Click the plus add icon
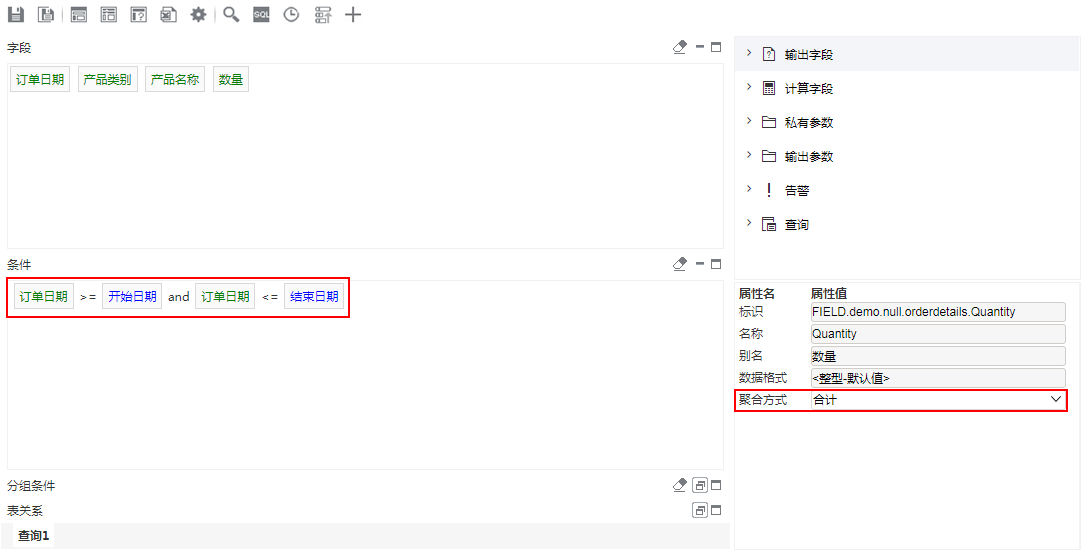 tap(353, 15)
